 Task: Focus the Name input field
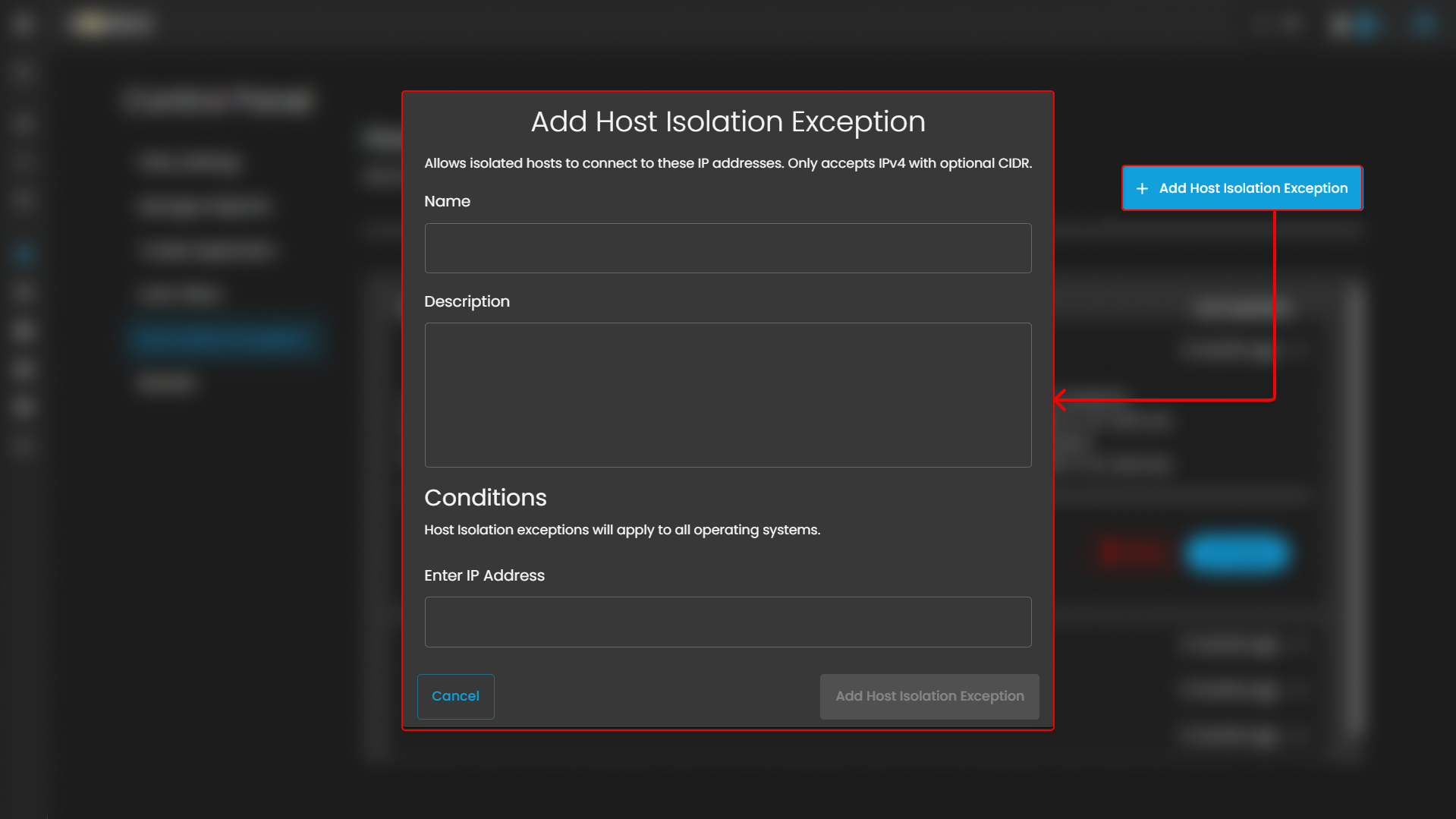727,248
